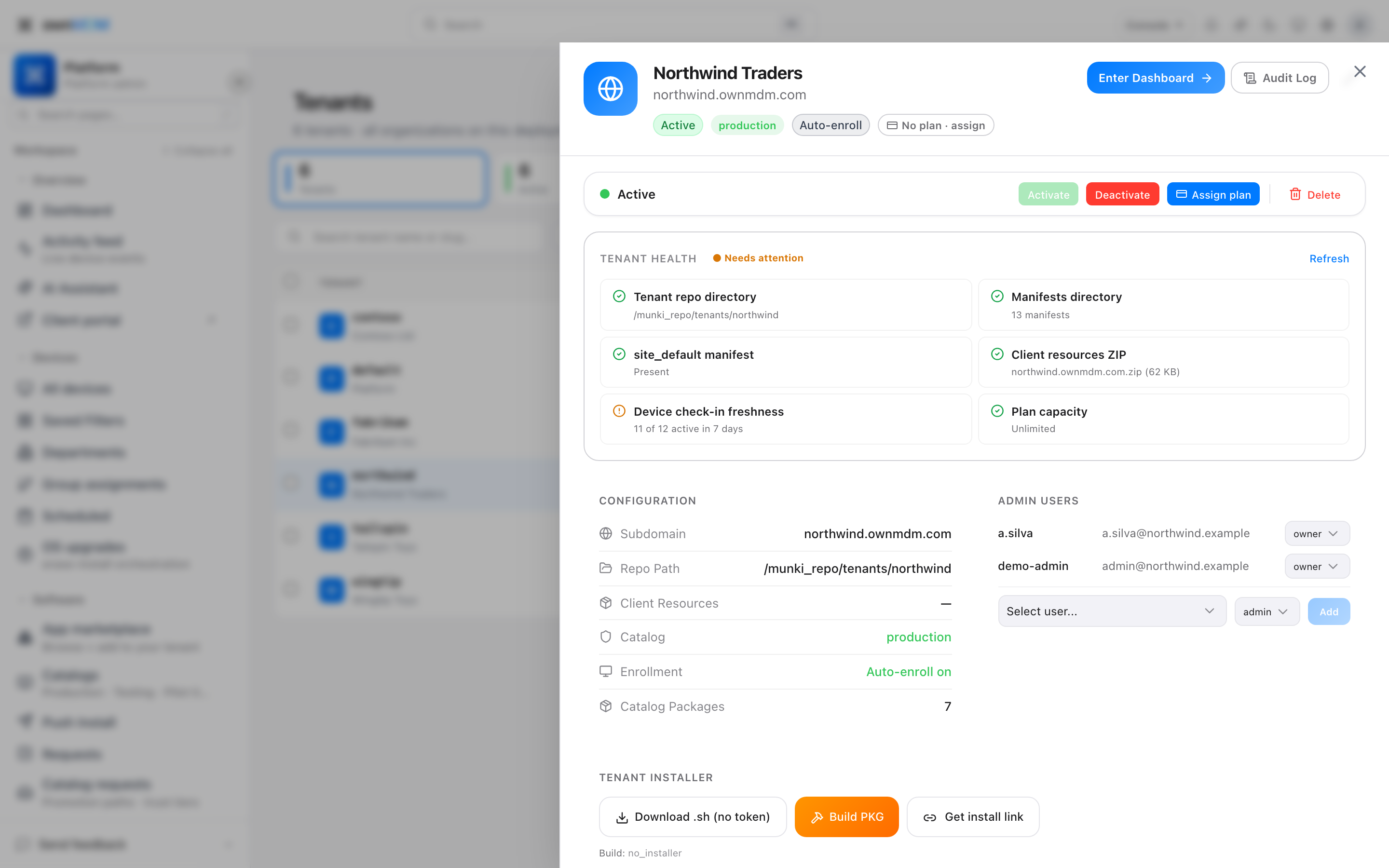Click the Auto-enroll badge

pos(831,125)
